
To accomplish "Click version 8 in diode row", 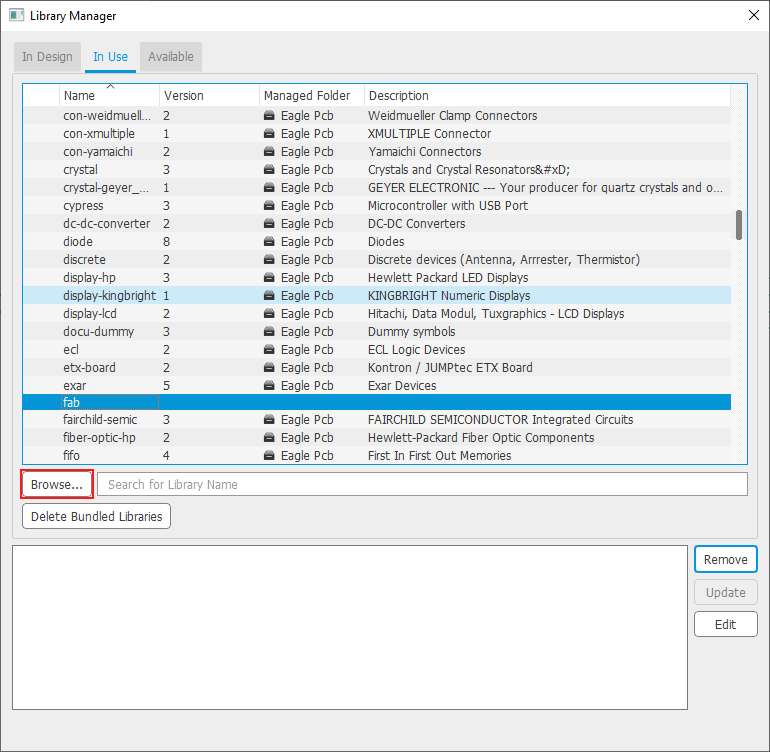I will 166,242.
